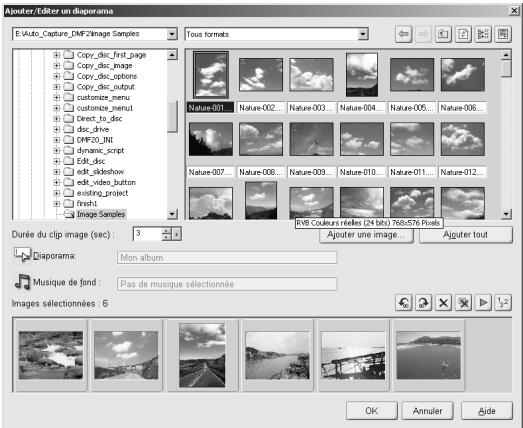Click the Nature-010 file name label
The width and height of the screenshot is (523, 428).
(362, 172)
